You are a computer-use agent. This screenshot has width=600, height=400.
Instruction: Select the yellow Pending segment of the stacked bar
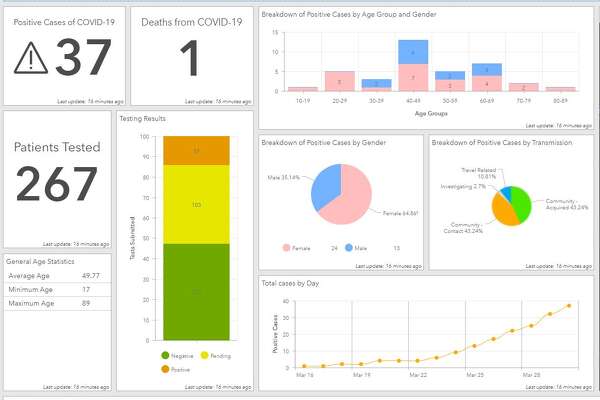(x=196, y=204)
